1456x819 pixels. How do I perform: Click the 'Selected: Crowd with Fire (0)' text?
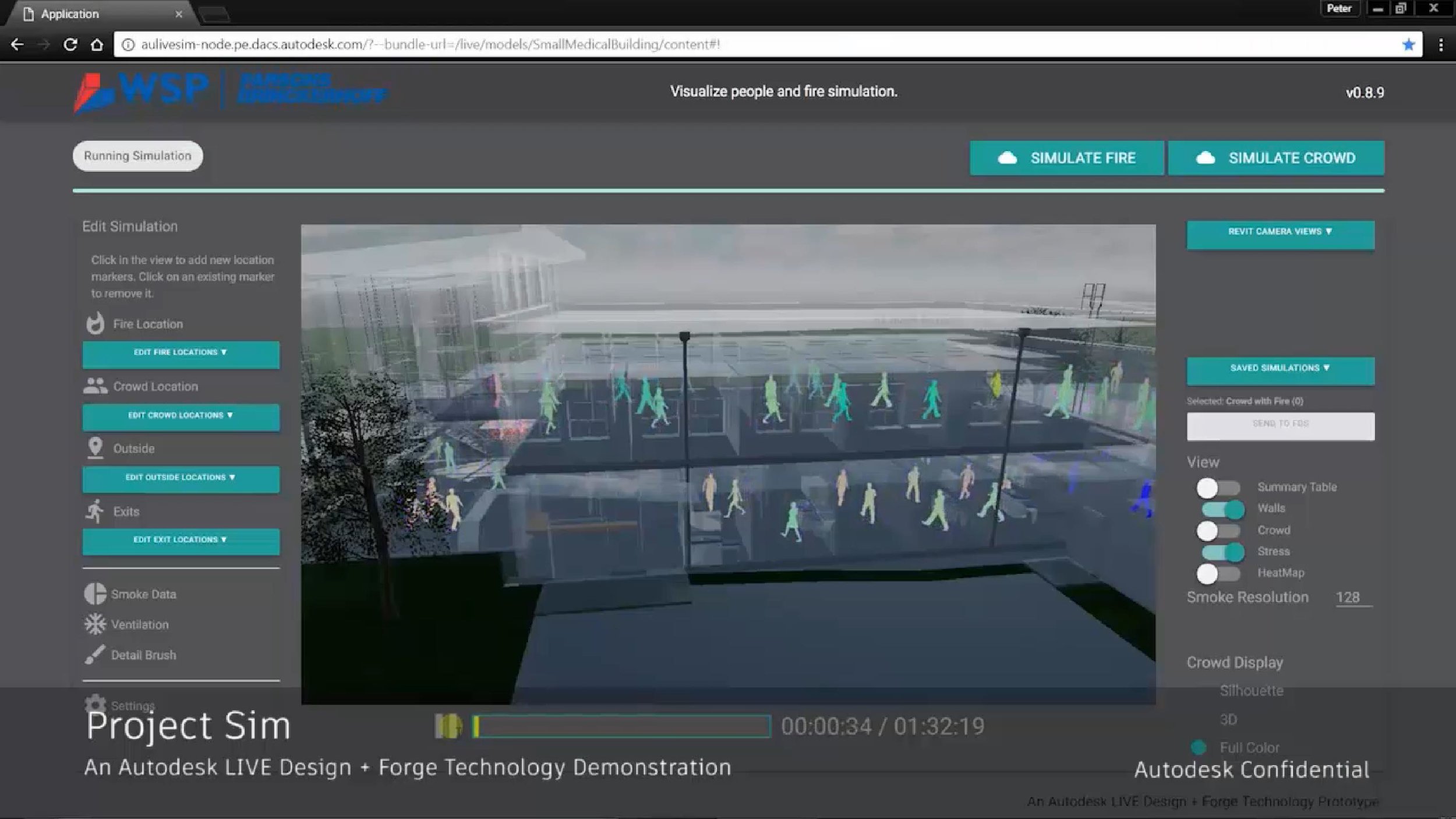point(1245,401)
